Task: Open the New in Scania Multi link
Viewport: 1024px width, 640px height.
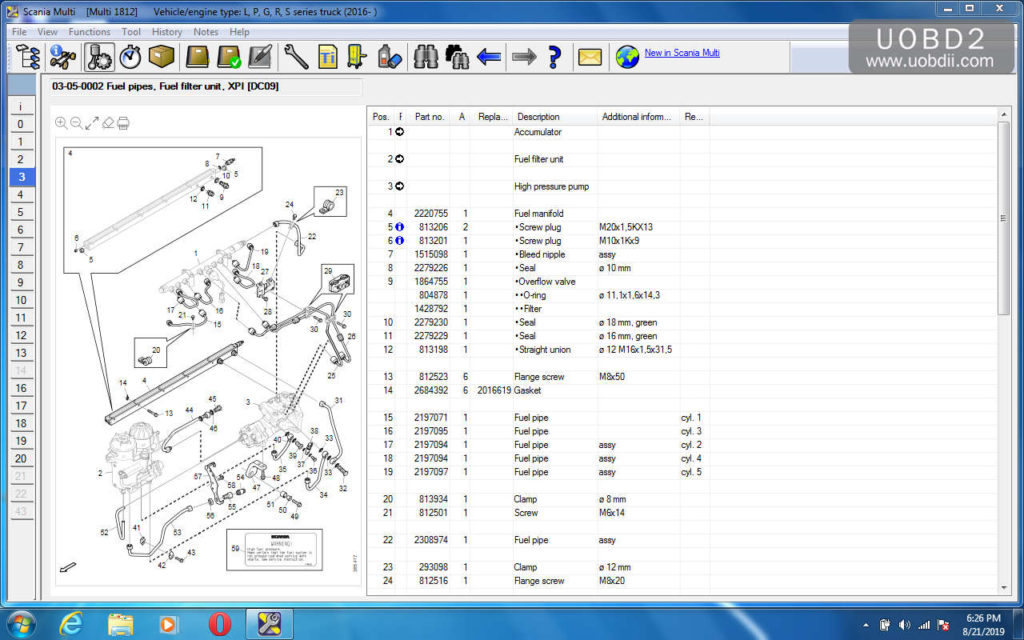Action: tap(682, 53)
